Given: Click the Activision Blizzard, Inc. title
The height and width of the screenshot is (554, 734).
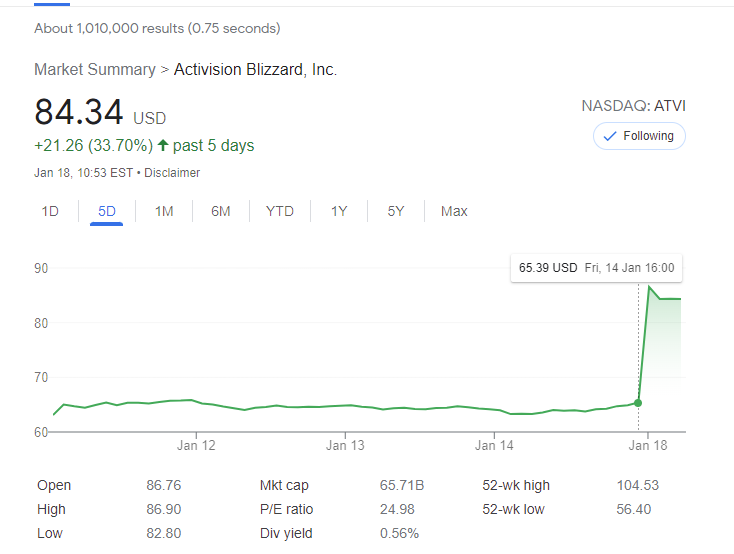Looking at the screenshot, I should point(255,70).
